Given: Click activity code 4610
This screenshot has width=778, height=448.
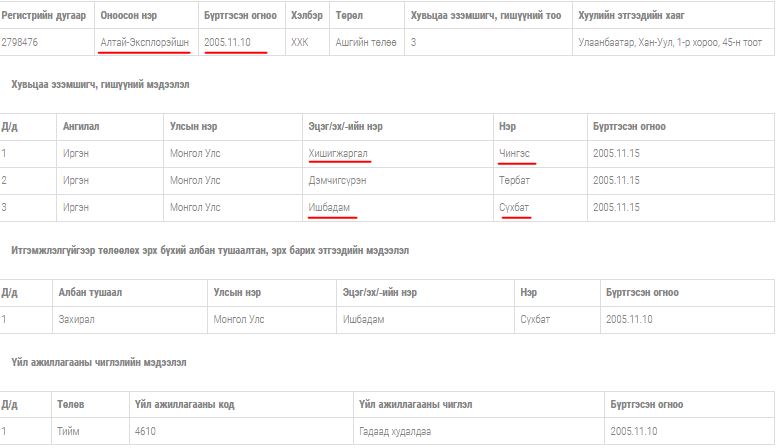Looking at the screenshot, I should click(145, 431).
